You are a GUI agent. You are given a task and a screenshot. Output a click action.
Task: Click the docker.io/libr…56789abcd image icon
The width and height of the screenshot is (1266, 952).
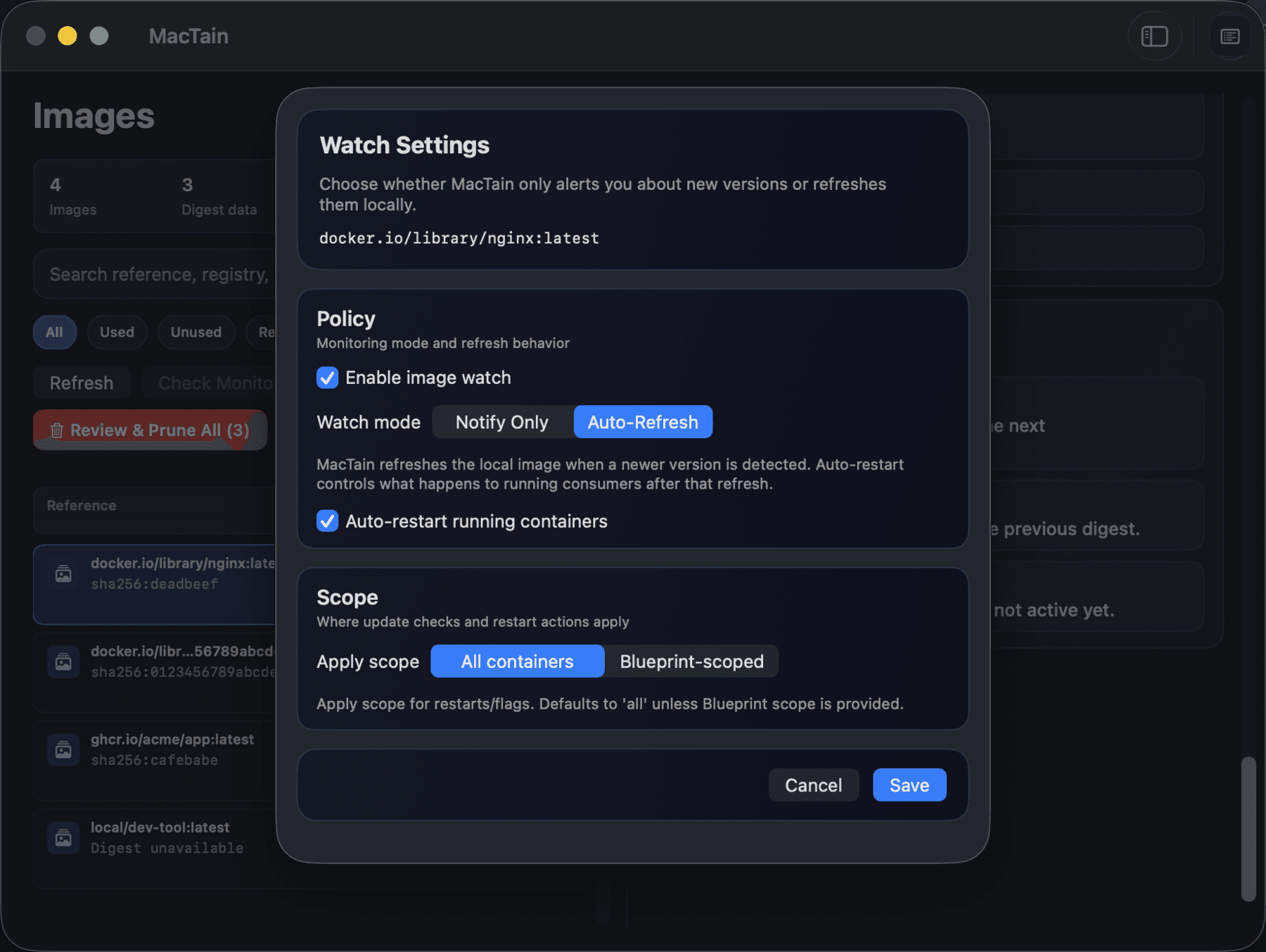point(63,662)
